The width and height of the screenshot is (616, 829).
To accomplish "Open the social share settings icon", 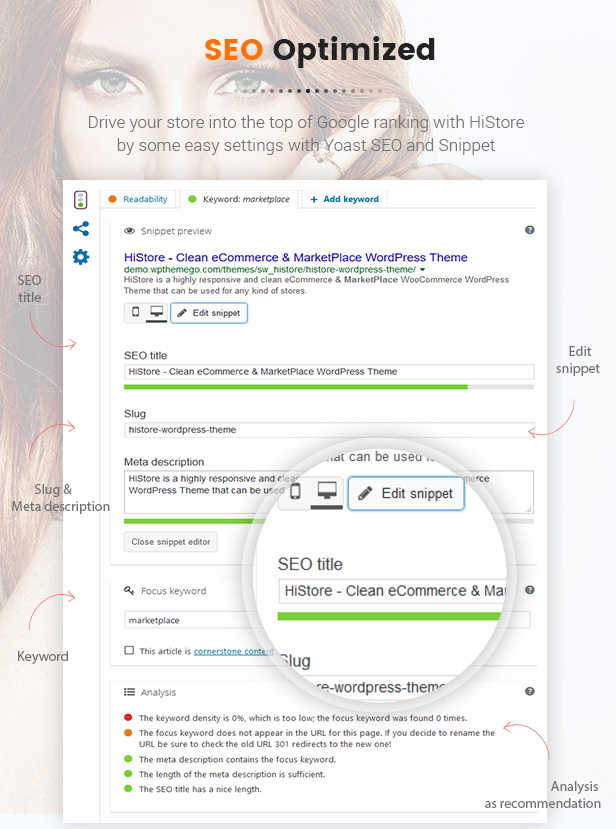I will (81, 229).
